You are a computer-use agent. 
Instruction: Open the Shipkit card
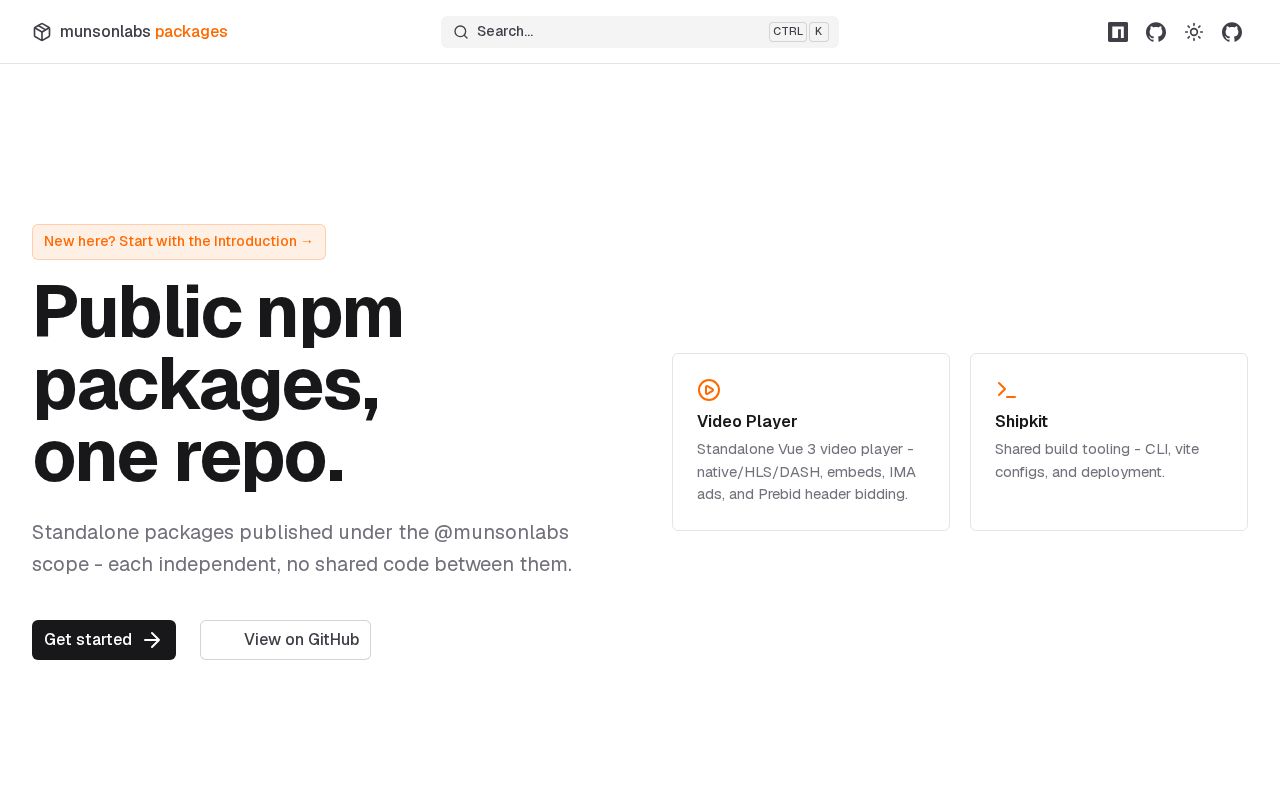pos(1109,442)
